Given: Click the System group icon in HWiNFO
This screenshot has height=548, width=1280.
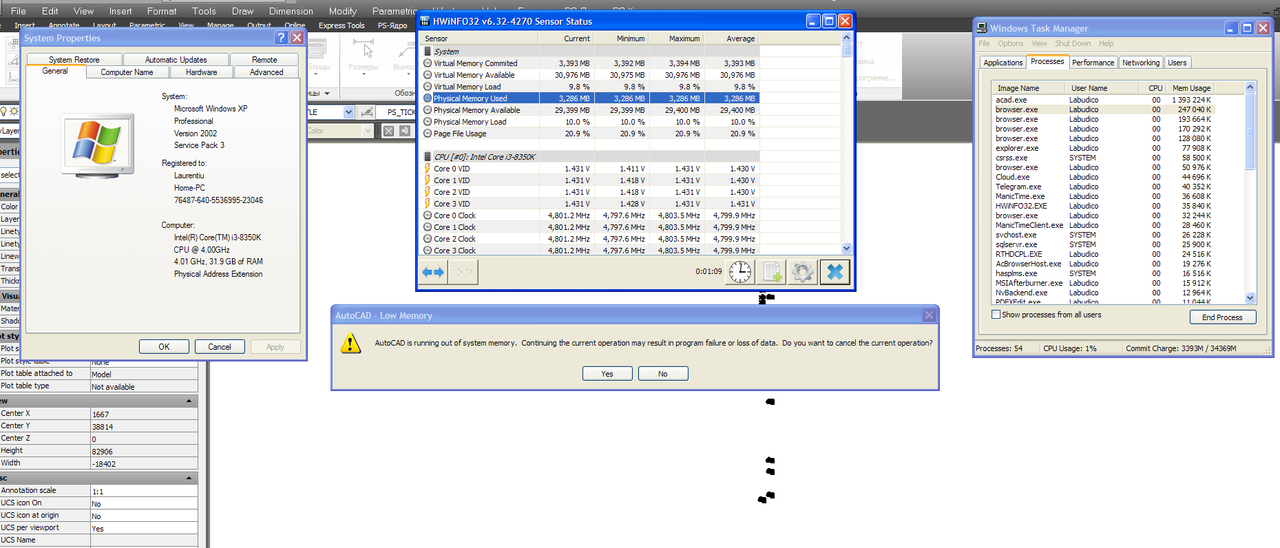Looking at the screenshot, I should tap(428, 51).
